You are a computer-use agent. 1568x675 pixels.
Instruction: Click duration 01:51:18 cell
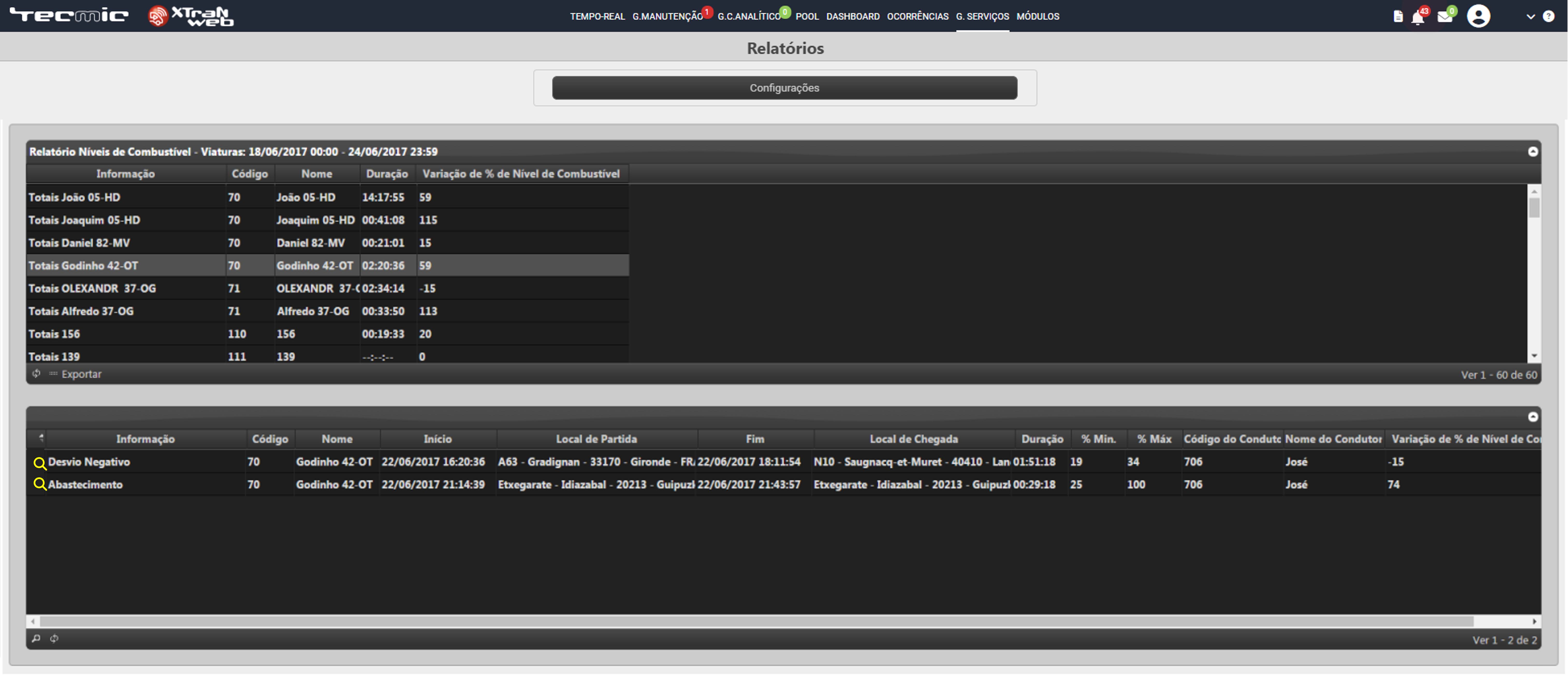(x=1034, y=462)
